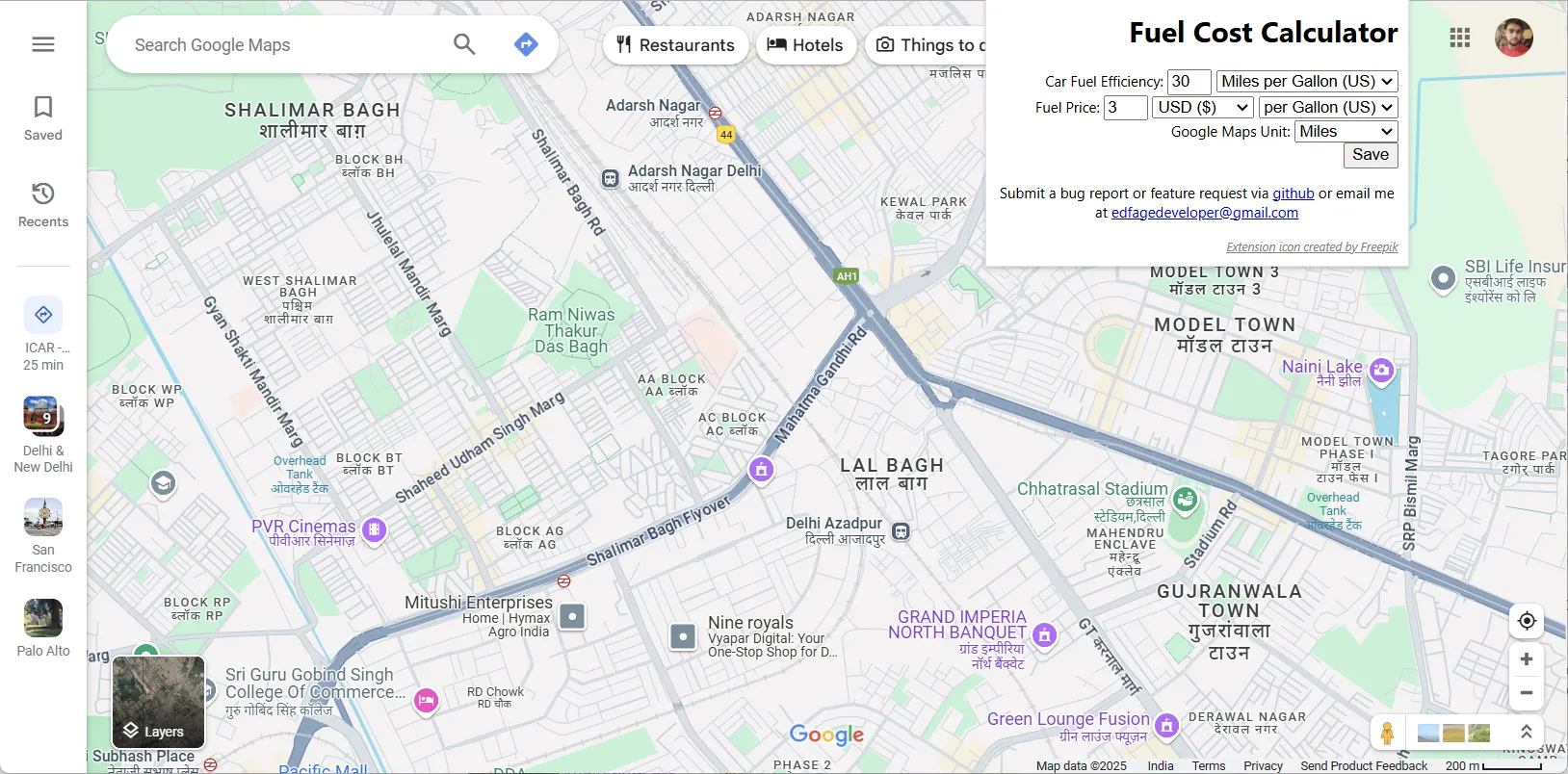This screenshot has width=1568, height=774.
Task: Open the Saved places panel
Action: click(x=43, y=118)
